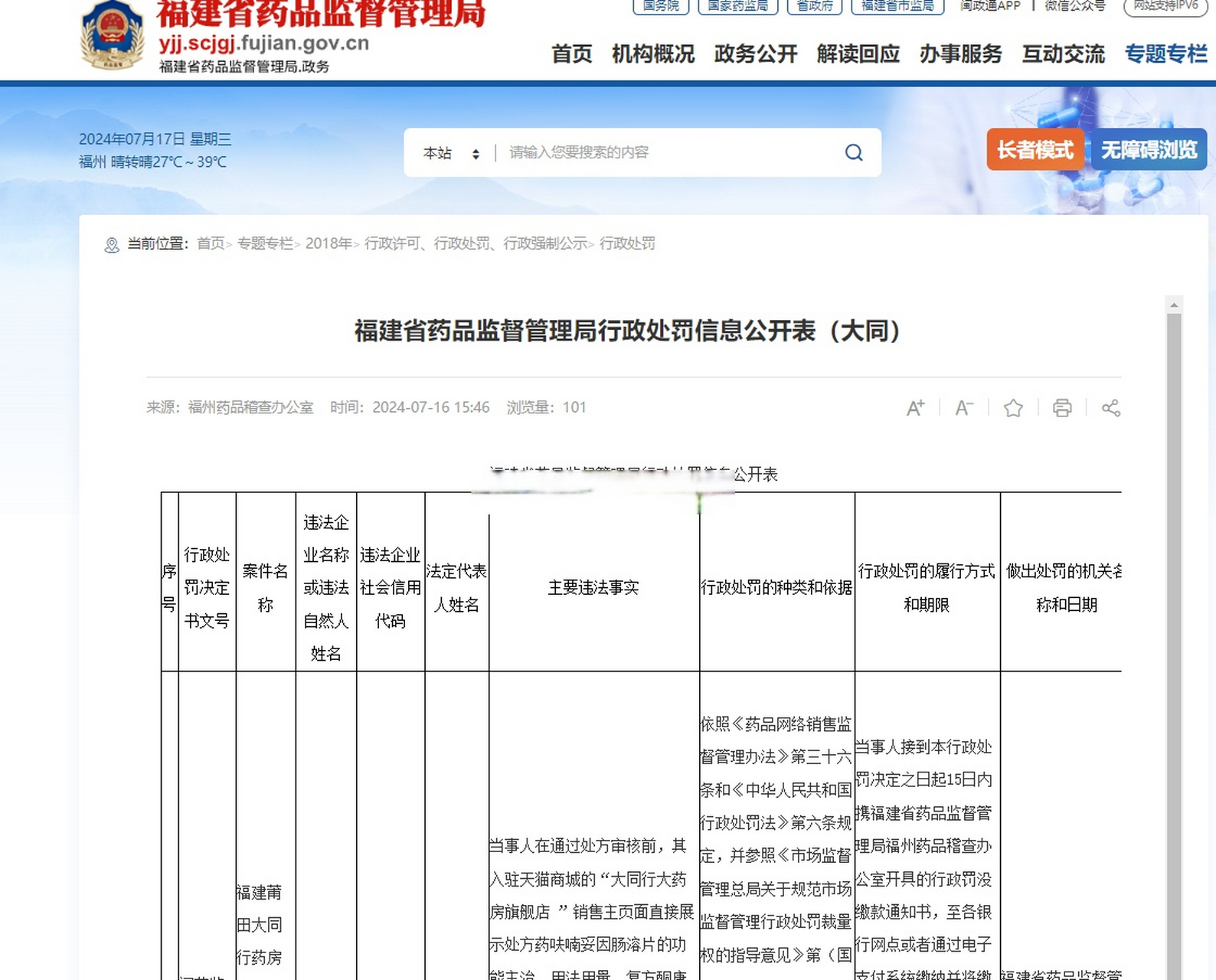Viewport: 1216px width, 980px height.
Task: Click the 法定代表人姓名 column header
Action: [x=456, y=588]
